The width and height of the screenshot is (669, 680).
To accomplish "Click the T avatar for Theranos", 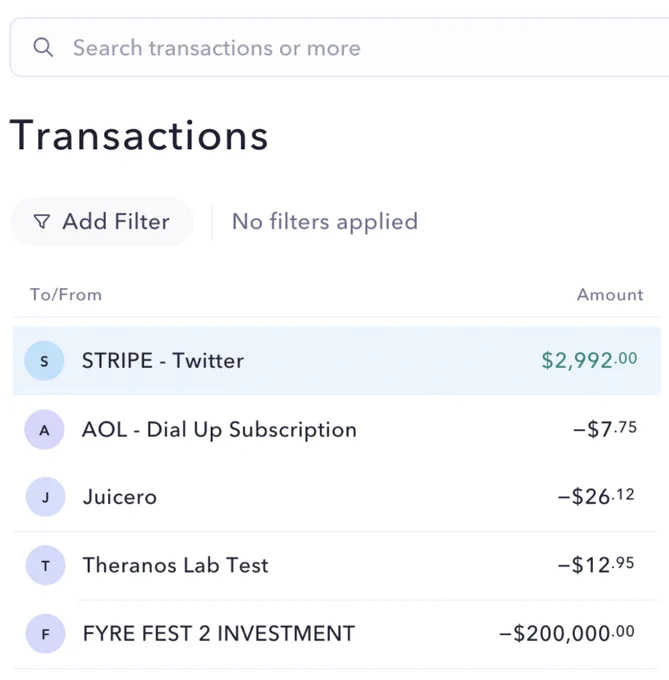I will coord(45,566).
